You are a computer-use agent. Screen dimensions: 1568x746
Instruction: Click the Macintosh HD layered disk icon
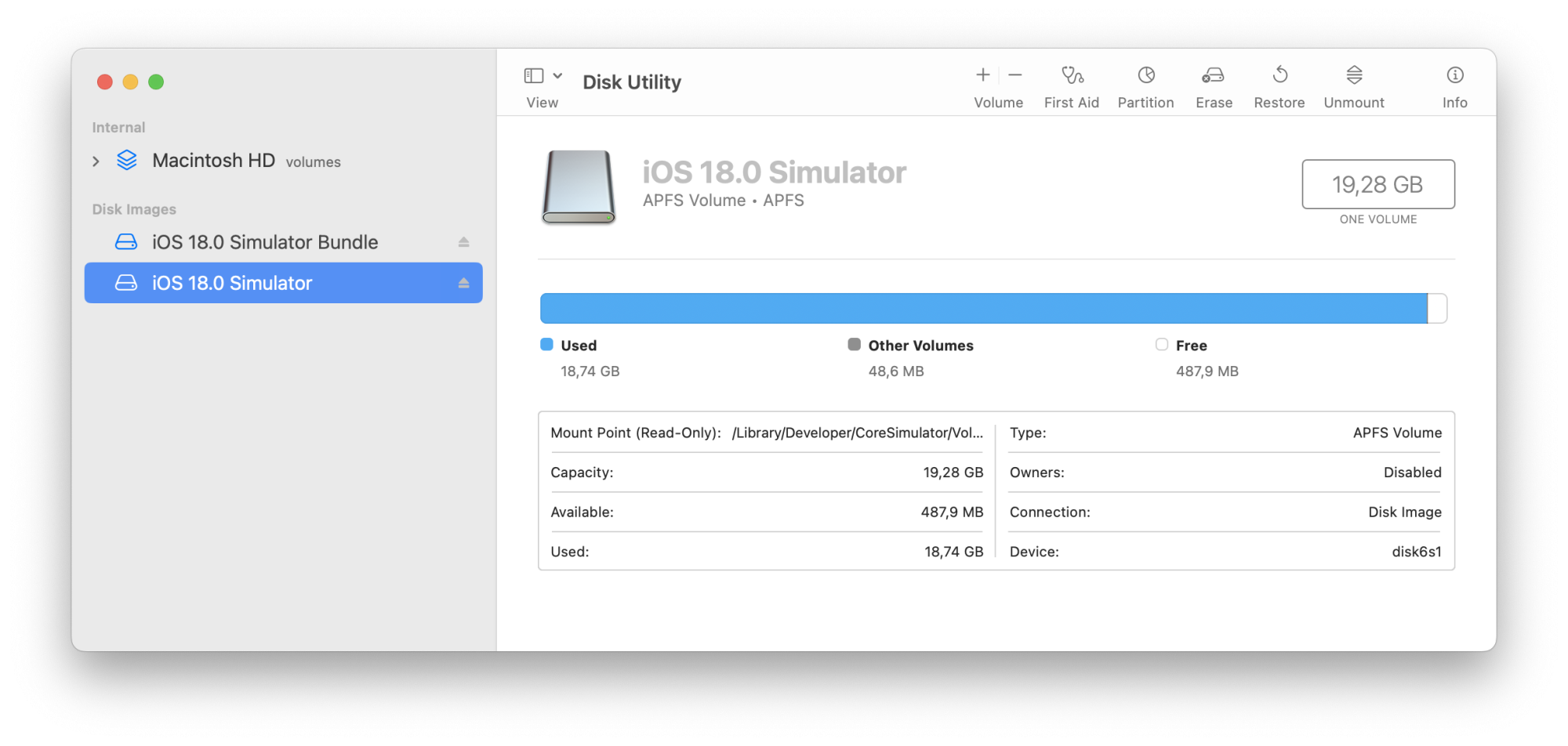127,161
